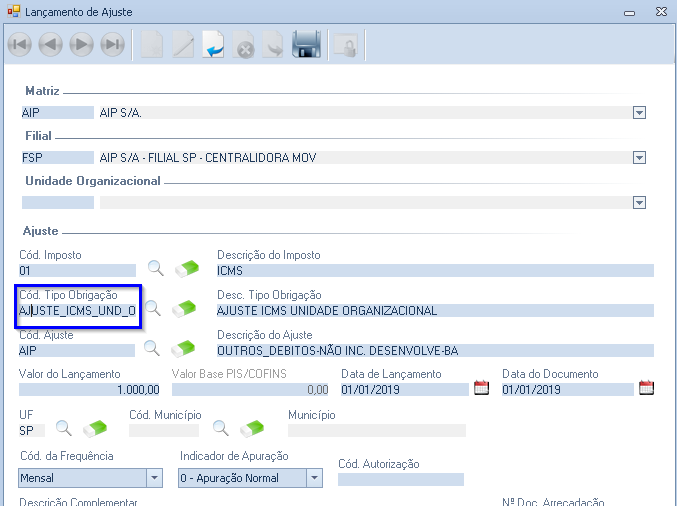Click the first record navigation button
Image resolution: width=677 pixels, height=506 pixels.
21,45
